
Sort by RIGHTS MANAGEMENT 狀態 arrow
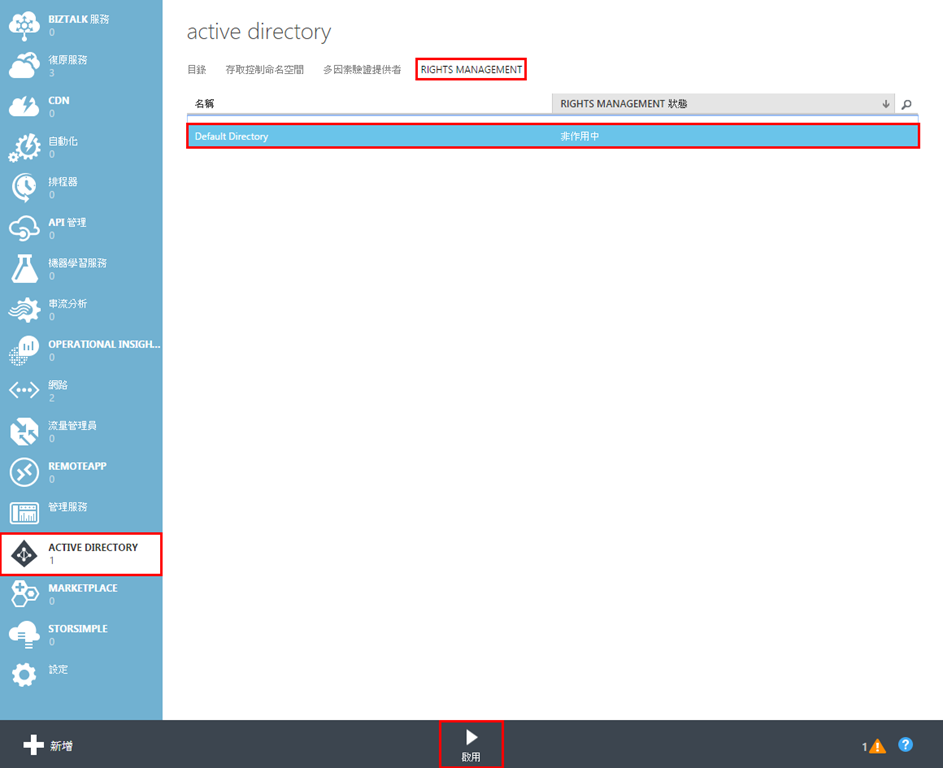pyautogui.click(x=886, y=104)
